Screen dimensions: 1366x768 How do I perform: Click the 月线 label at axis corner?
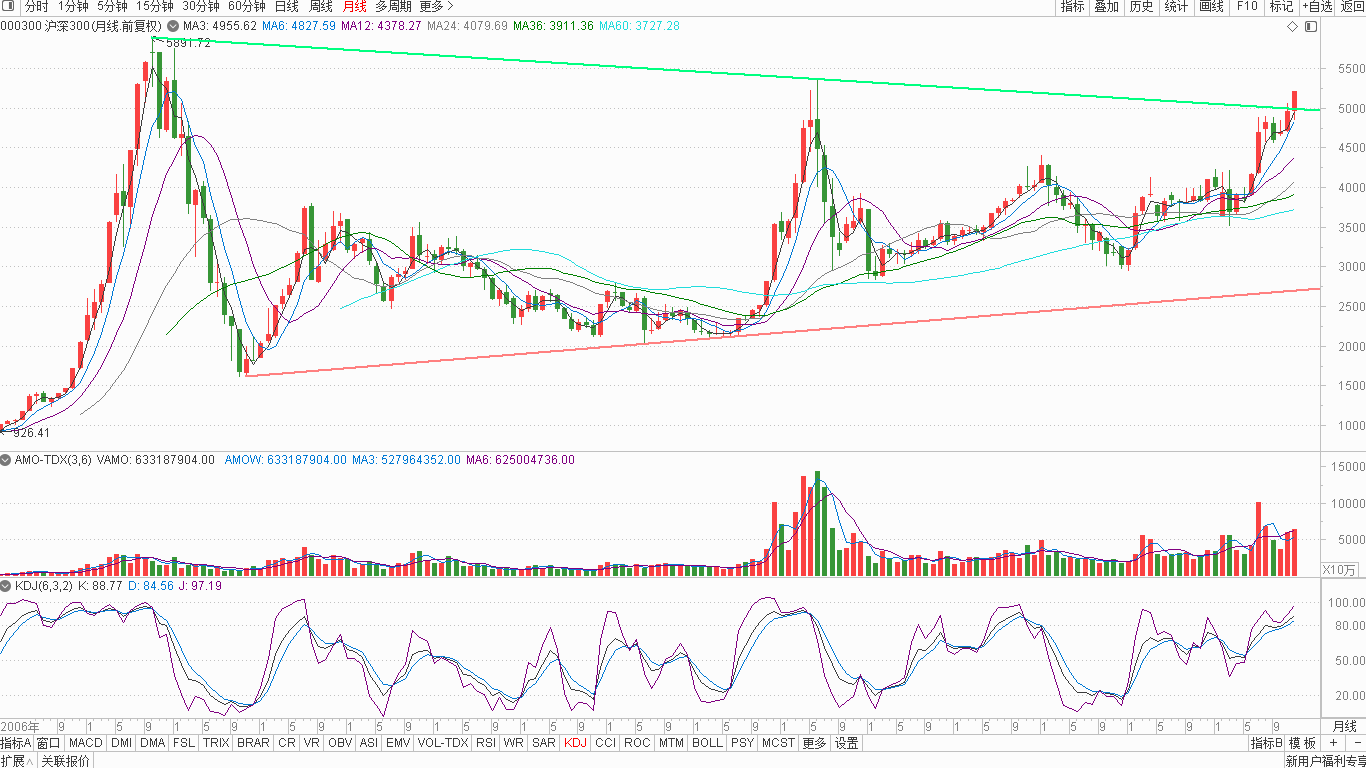pyautogui.click(x=1345, y=726)
